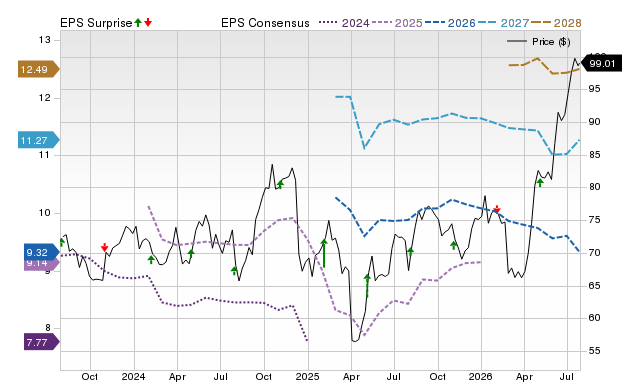
Task: Click the 55 label on the price axis
Action: pos(594,351)
